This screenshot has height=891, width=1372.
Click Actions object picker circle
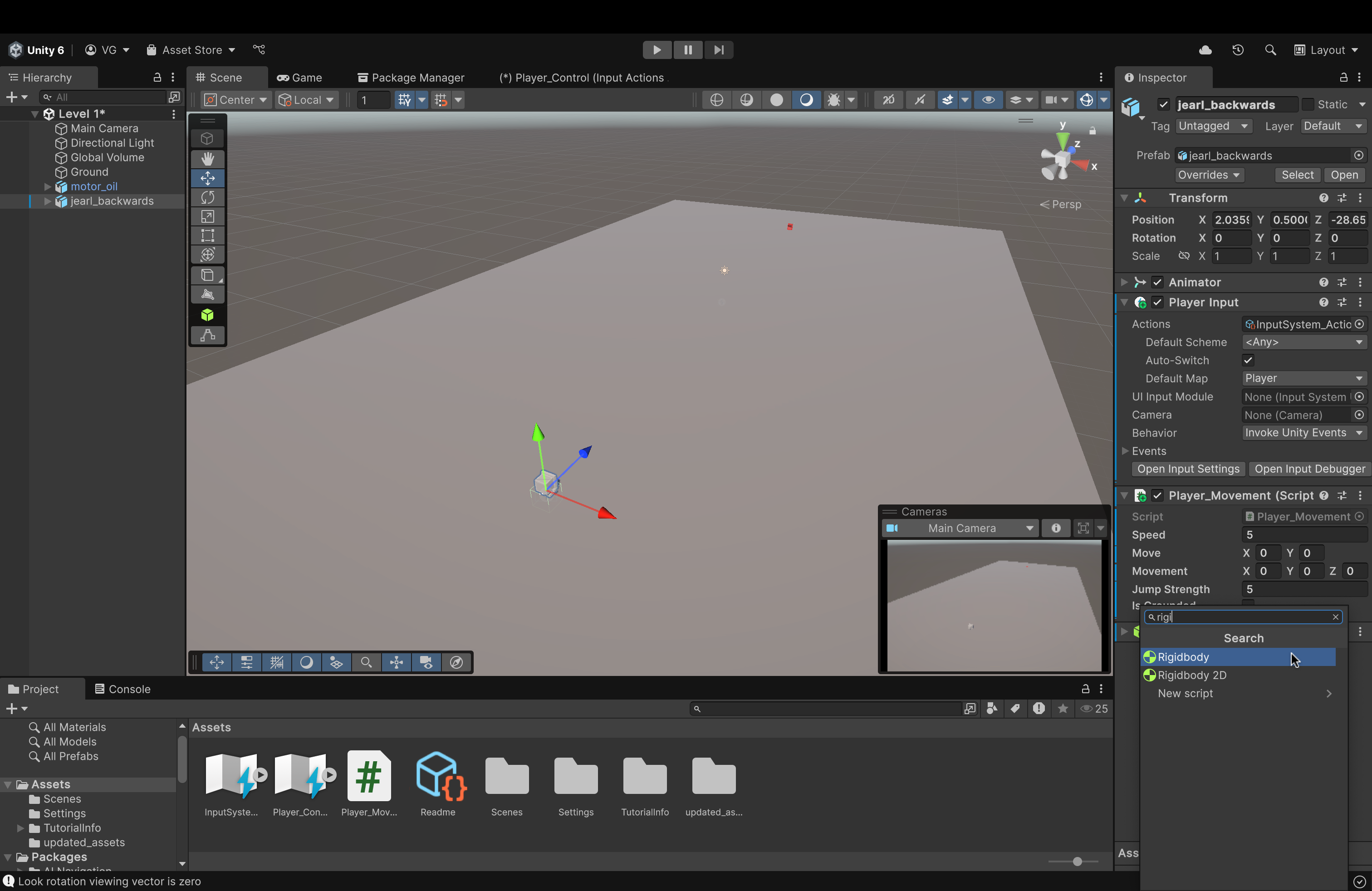pyautogui.click(x=1359, y=324)
